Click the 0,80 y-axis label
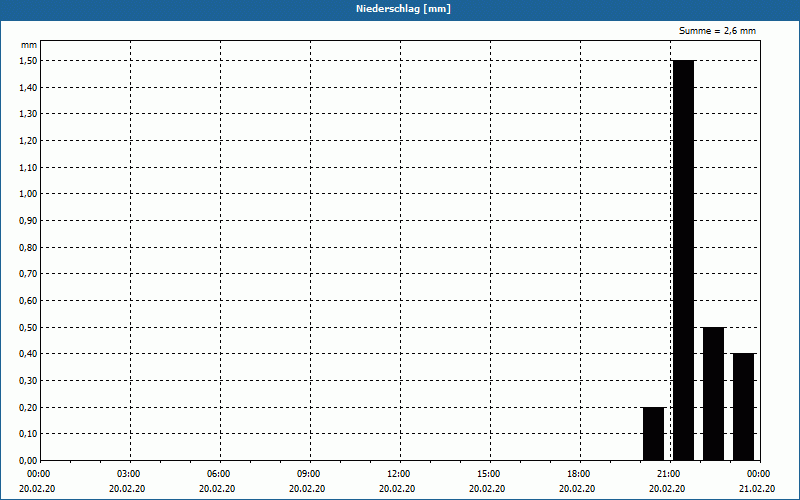The height and width of the screenshot is (500, 800). 28,247
